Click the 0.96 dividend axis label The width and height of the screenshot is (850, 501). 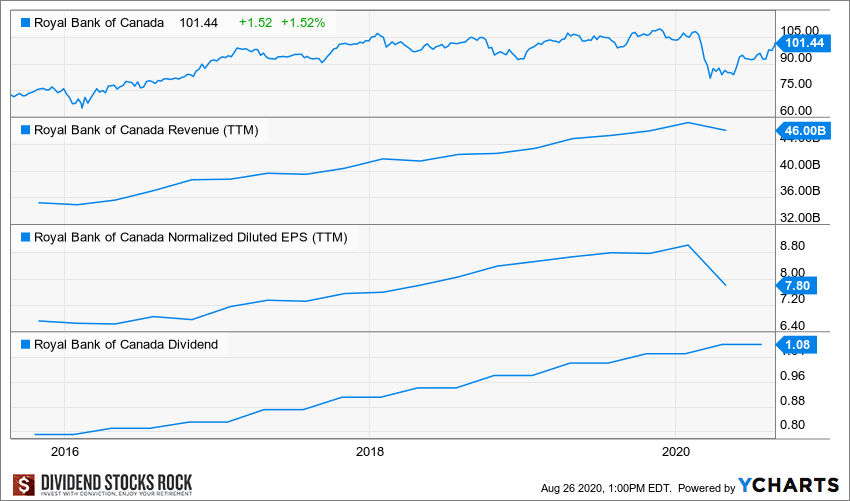[x=793, y=376]
